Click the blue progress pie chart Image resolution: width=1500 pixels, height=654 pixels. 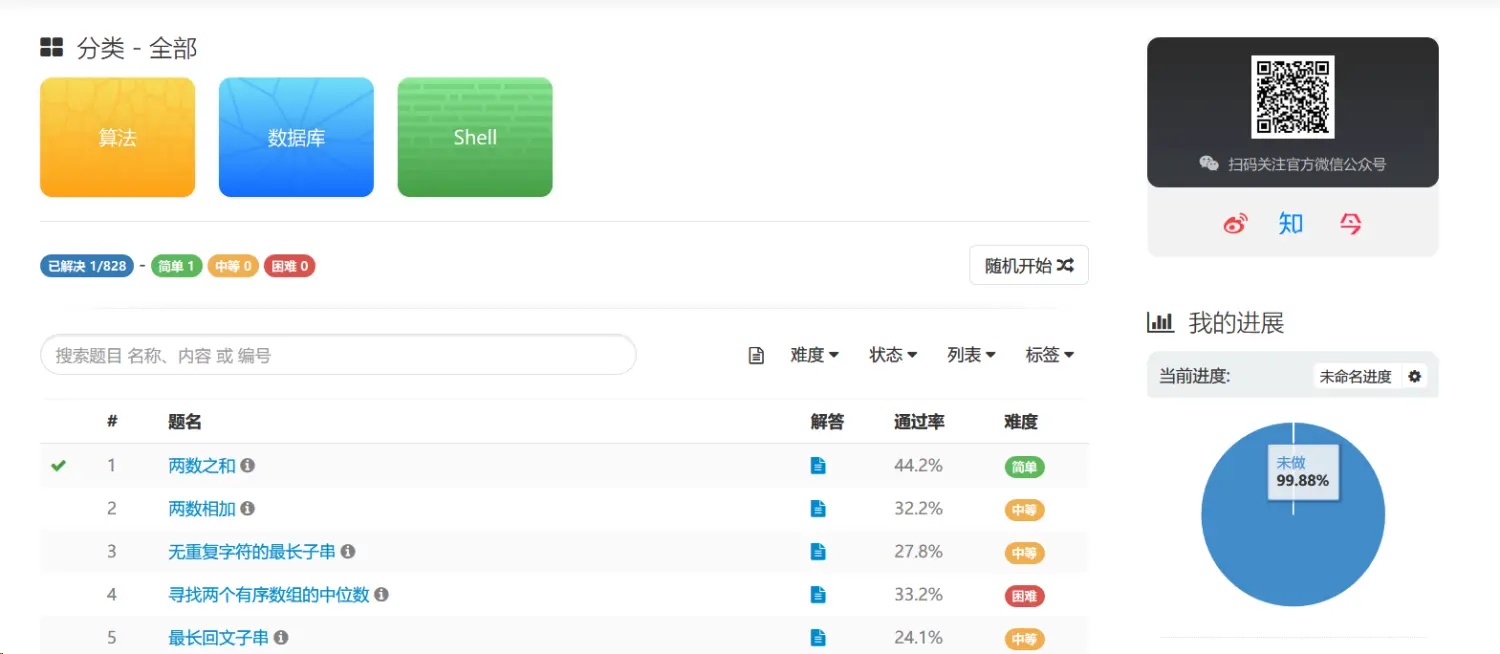coord(1293,514)
